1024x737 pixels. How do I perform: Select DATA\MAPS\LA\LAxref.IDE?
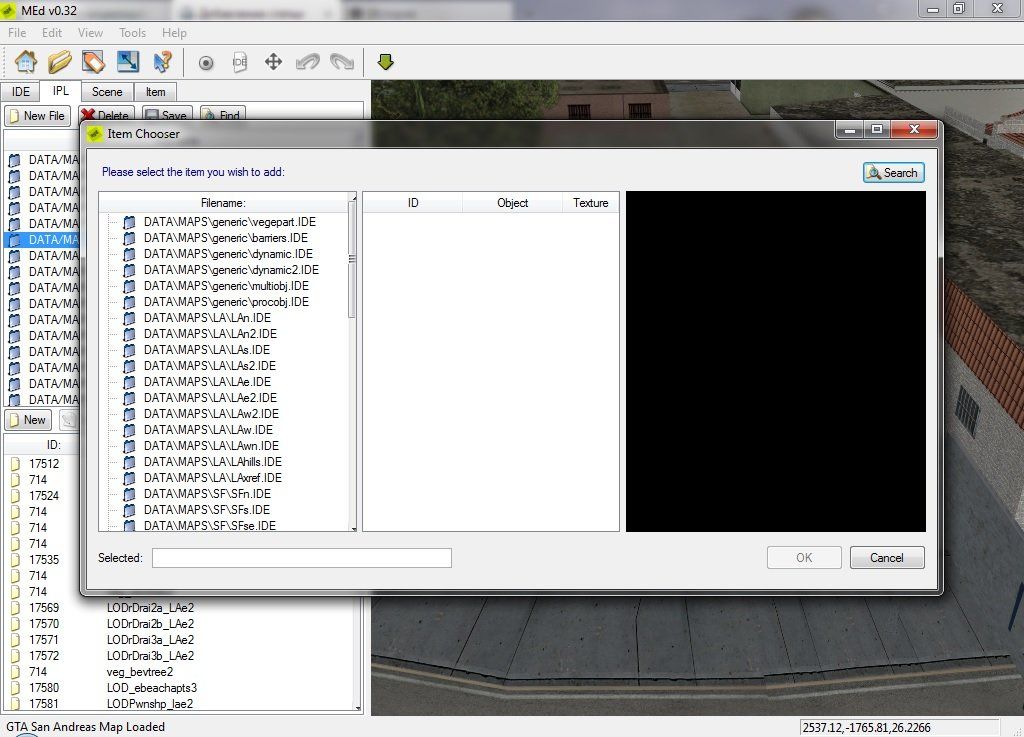pyautogui.click(x=213, y=478)
